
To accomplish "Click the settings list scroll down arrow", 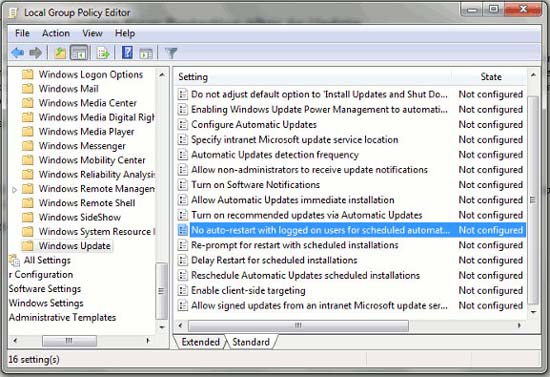I will [533, 312].
